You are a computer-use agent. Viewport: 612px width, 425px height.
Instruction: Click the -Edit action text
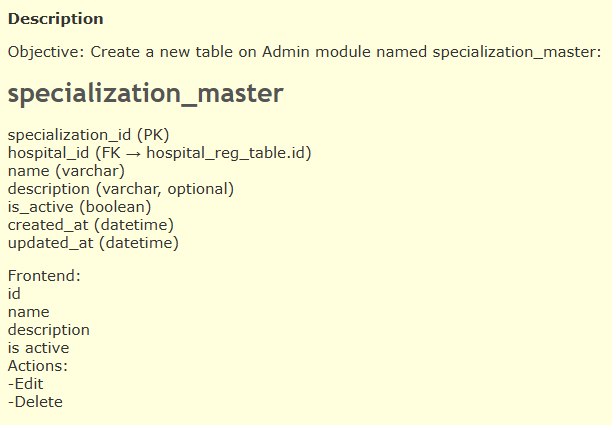[x=26, y=384]
